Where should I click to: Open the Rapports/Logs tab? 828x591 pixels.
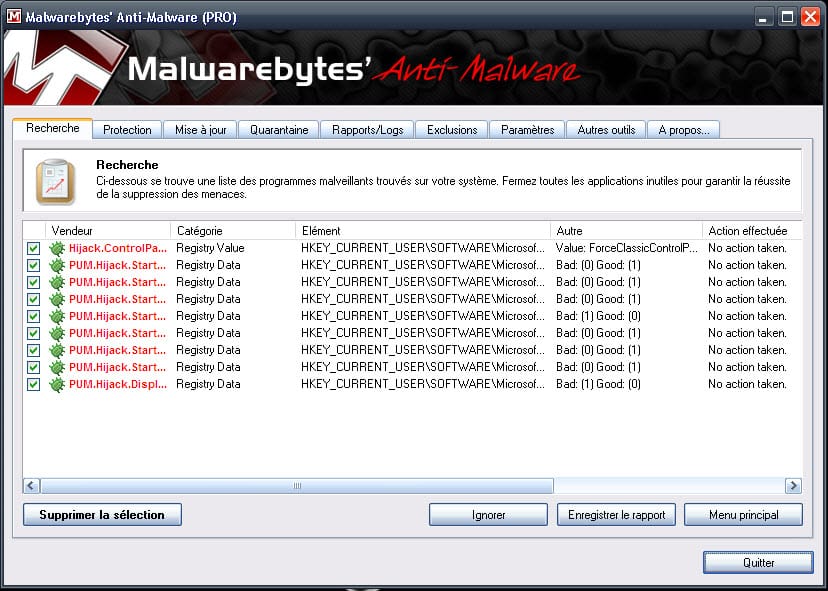click(x=368, y=130)
